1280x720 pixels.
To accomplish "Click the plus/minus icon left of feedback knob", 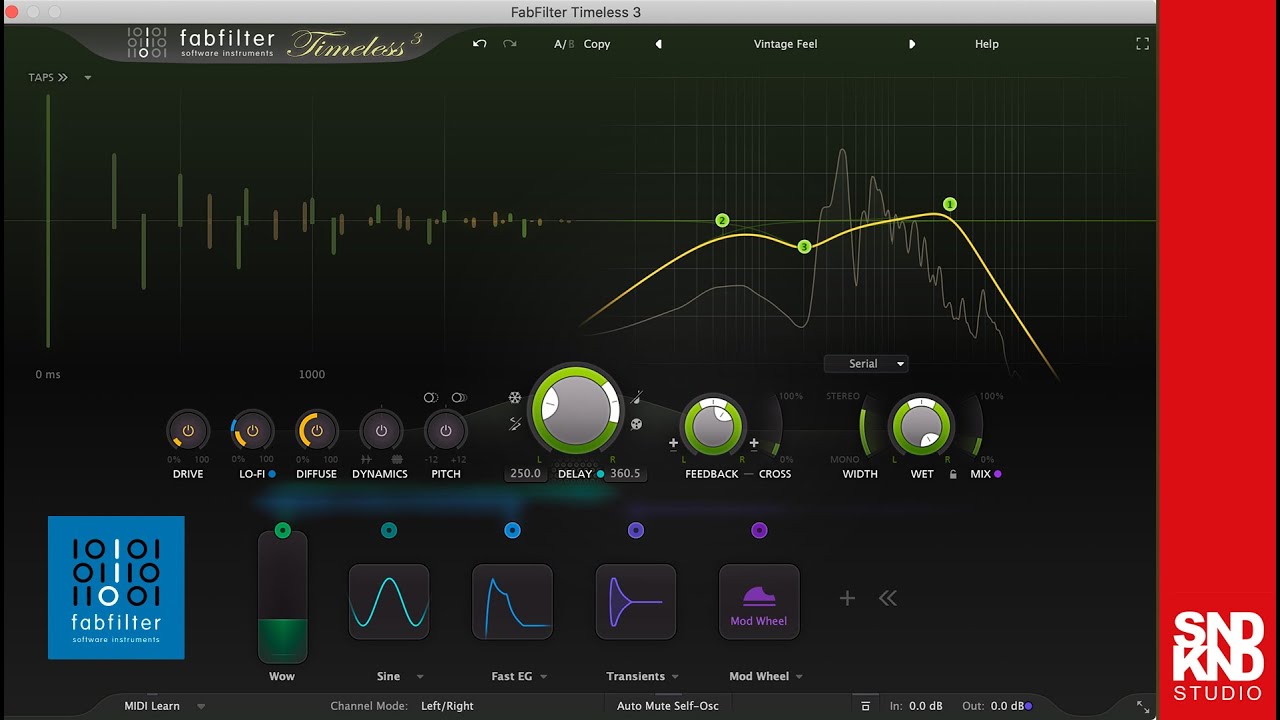I will click(673, 443).
